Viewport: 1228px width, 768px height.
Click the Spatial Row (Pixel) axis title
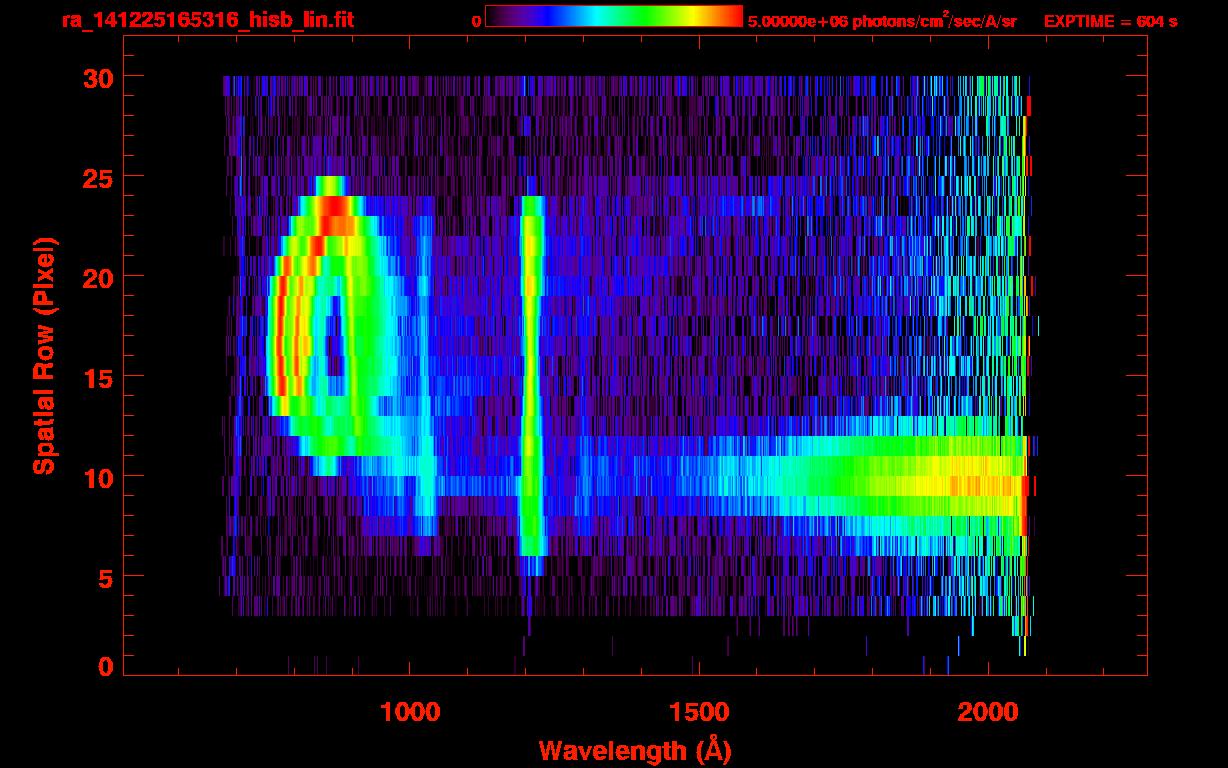[x=45, y=355]
